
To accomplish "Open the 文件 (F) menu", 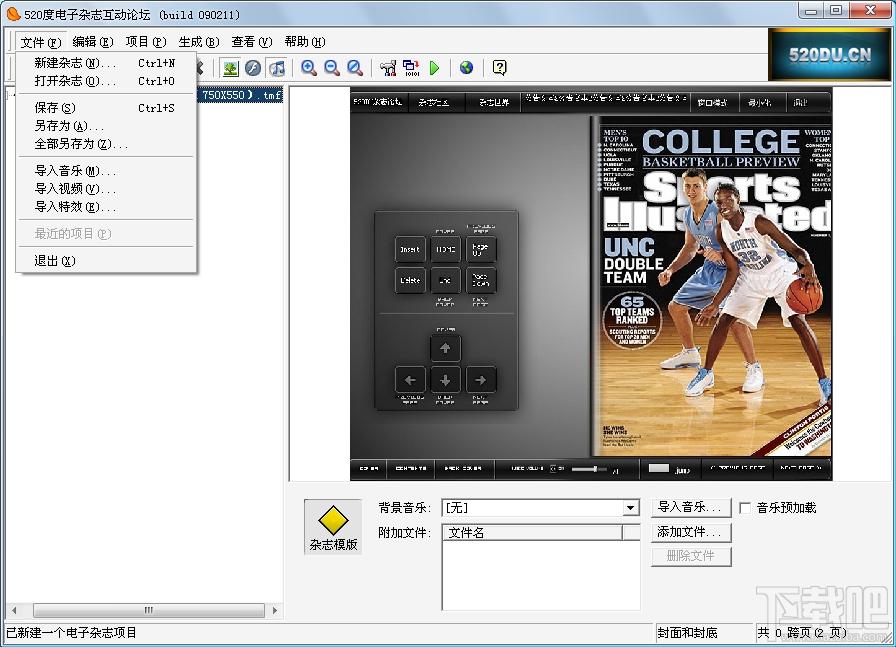I will (x=41, y=42).
